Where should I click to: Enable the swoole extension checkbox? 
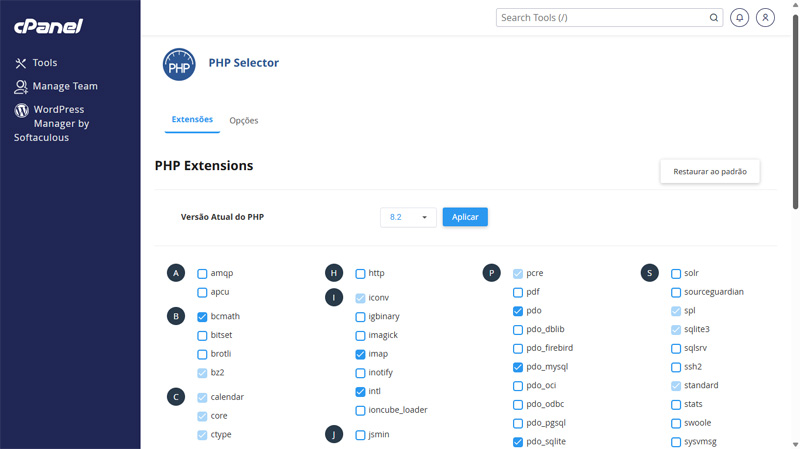[676, 423]
